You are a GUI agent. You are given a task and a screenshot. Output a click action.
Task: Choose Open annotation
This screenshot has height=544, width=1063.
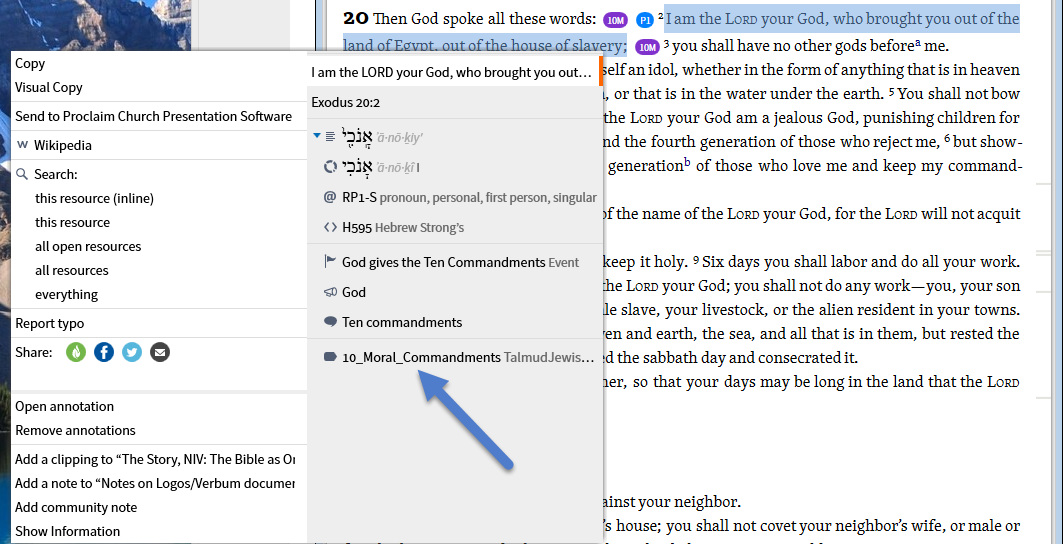(x=64, y=406)
